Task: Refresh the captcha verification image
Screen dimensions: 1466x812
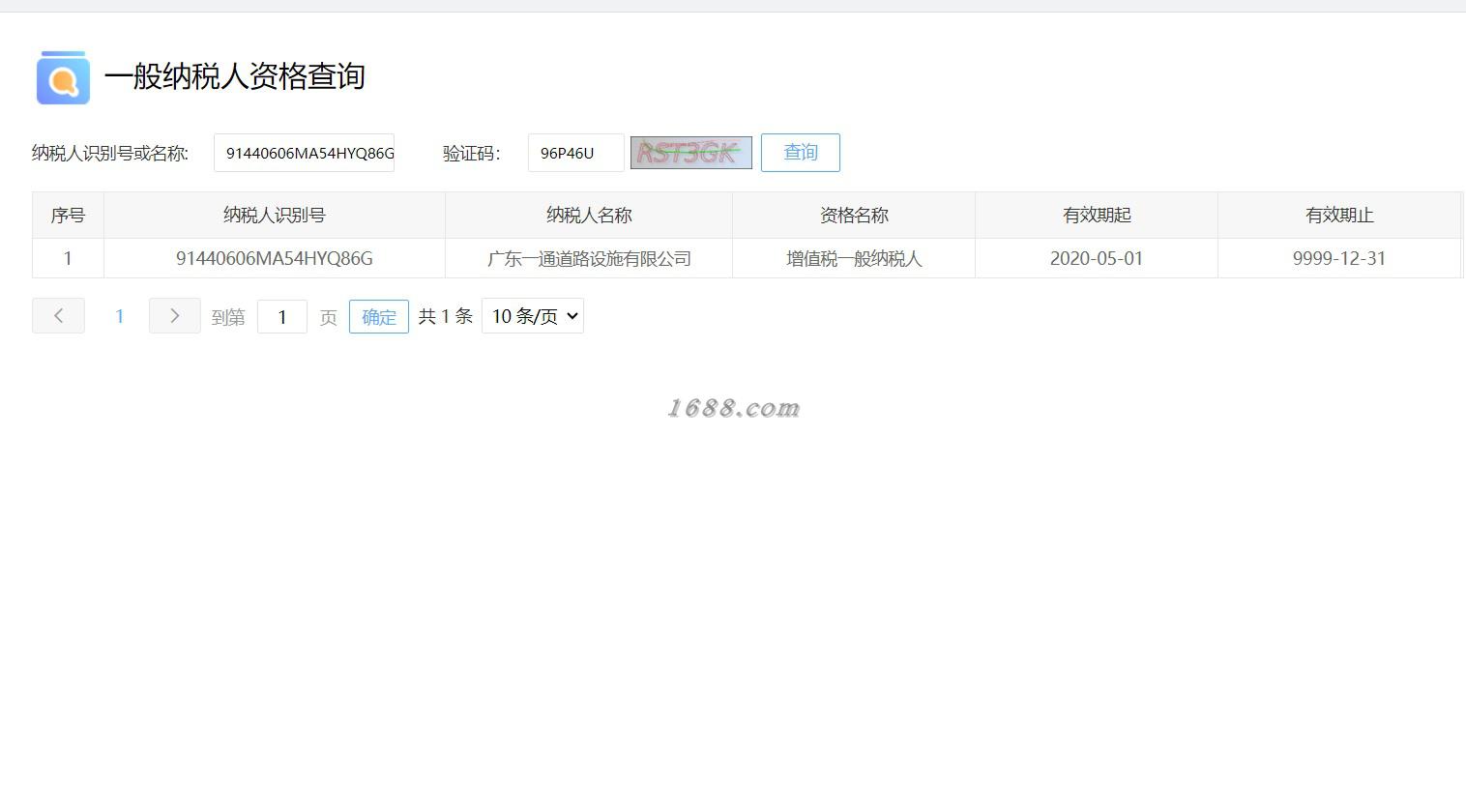Action: tap(691, 153)
